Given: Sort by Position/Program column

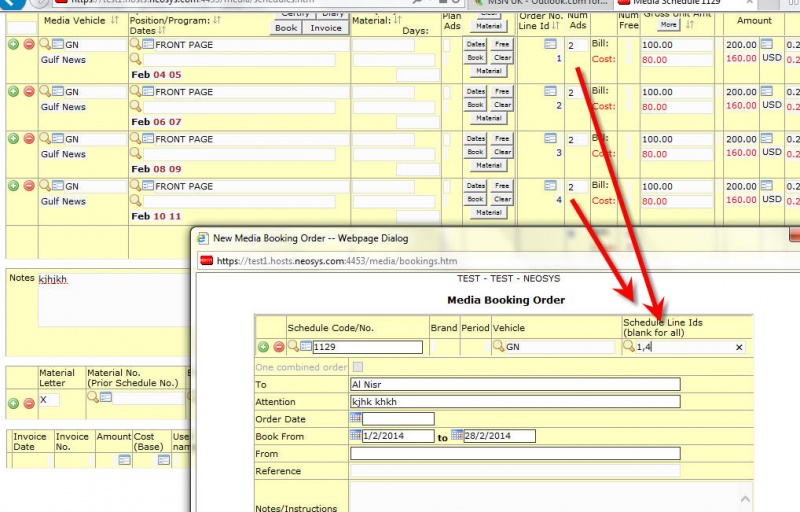Looking at the screenshot, I should [x=217, y=20].
